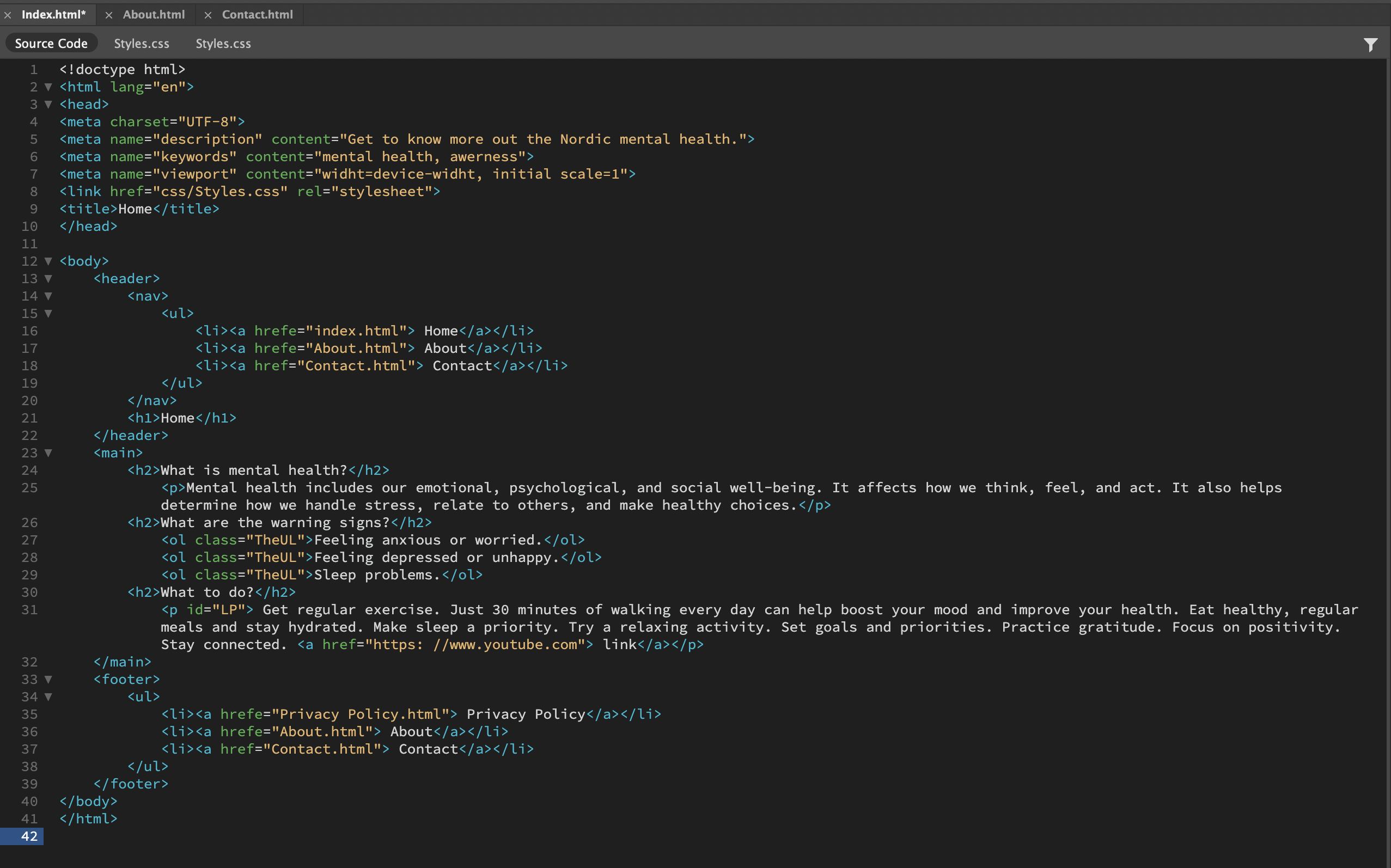The width and height of the screenshot is (1391, 868).
Task: Switch to the About.html document tab
Action: (x=153, y=15)
